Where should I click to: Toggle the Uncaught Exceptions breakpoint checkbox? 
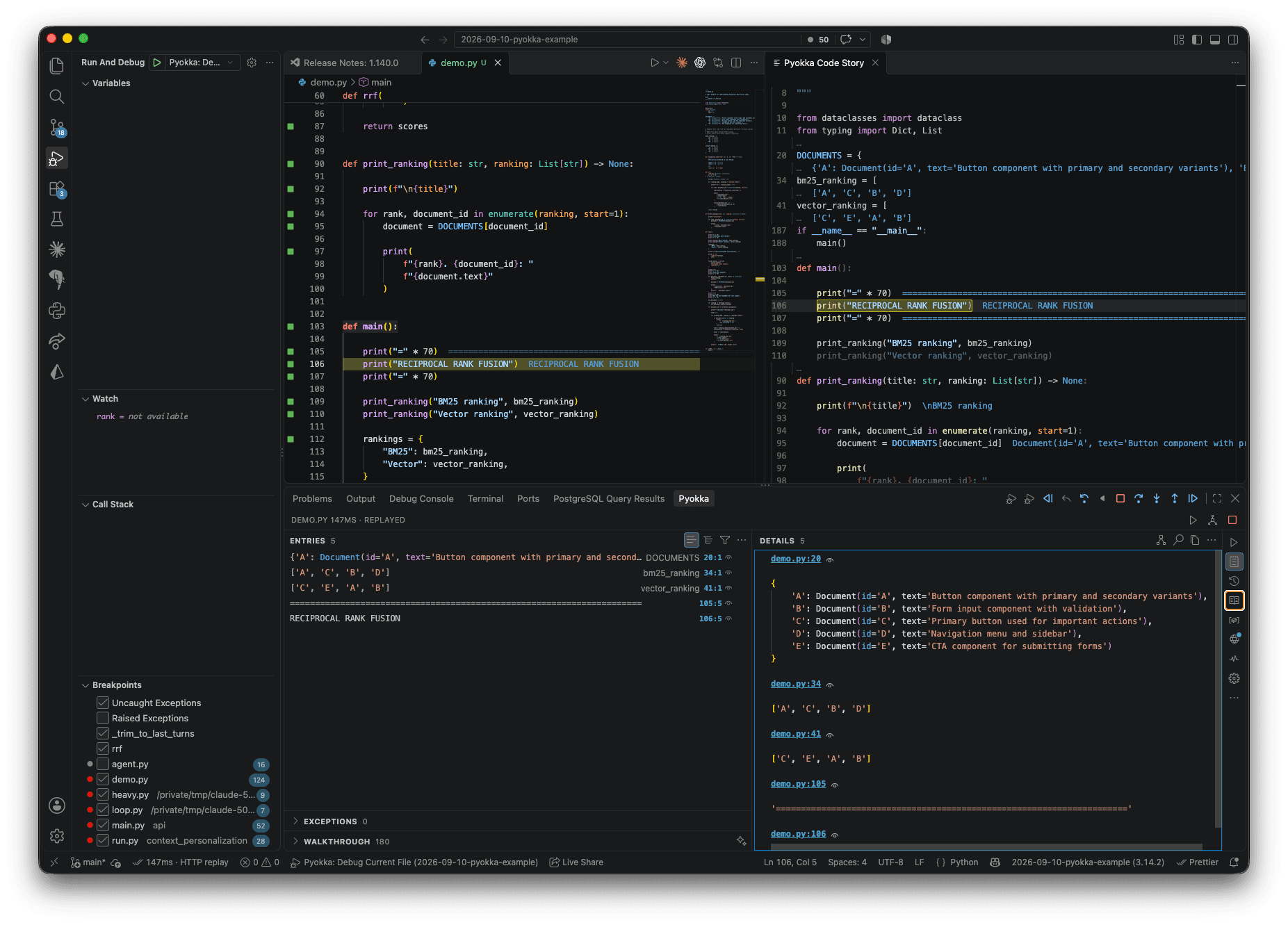click(x=103, y=703)
